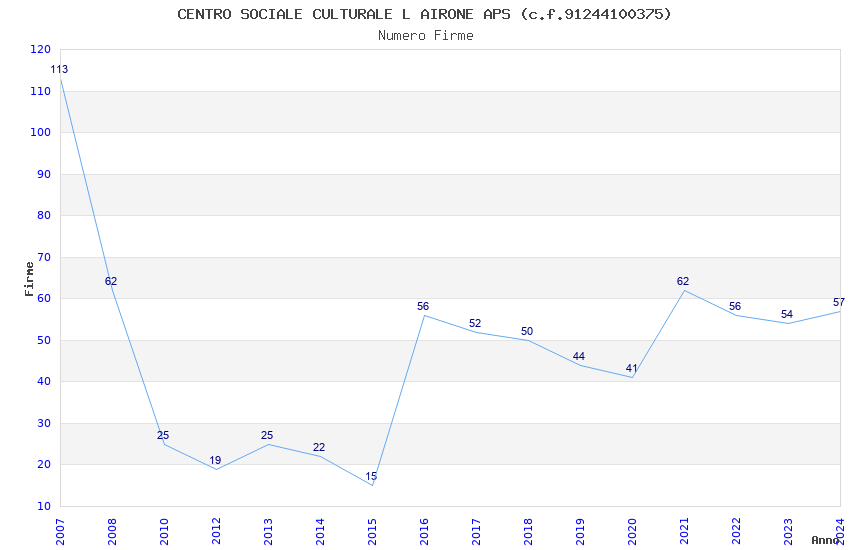Click the 113 data point for 2007

(59, 69)
